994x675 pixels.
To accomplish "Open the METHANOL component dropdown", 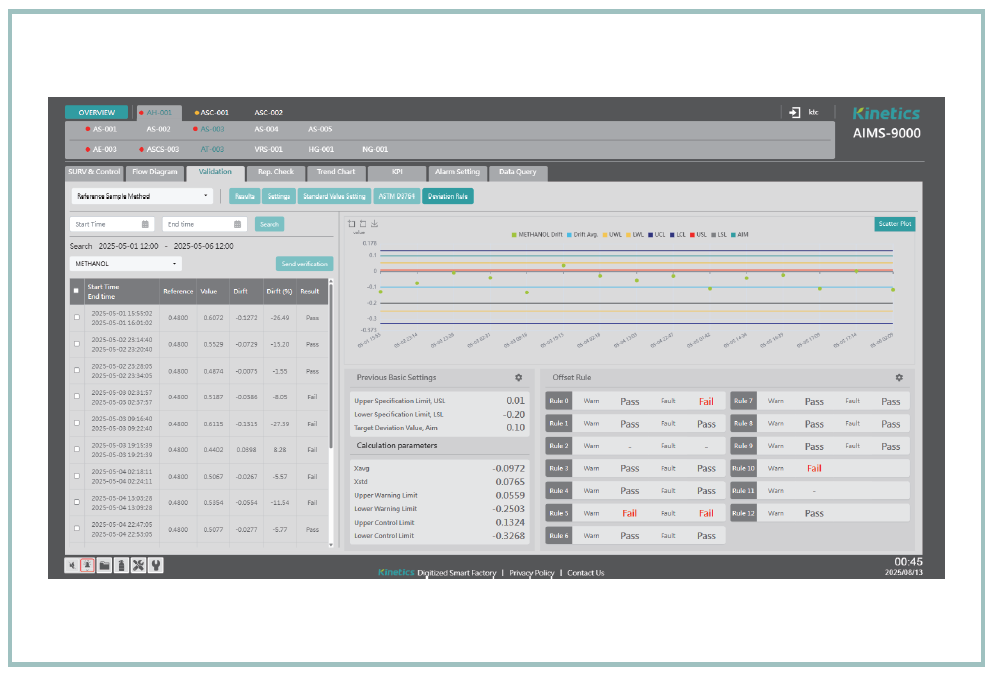I will pyautogui.click(x=125, y=264).
